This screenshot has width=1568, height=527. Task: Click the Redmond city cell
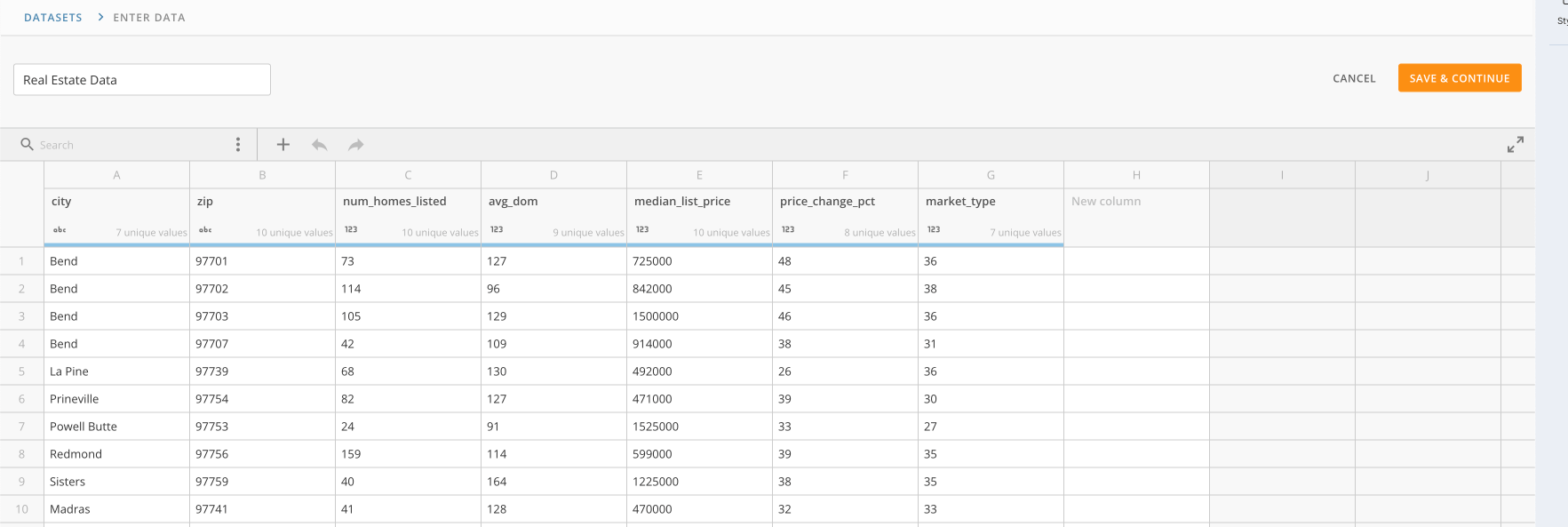tap(116, 454)
